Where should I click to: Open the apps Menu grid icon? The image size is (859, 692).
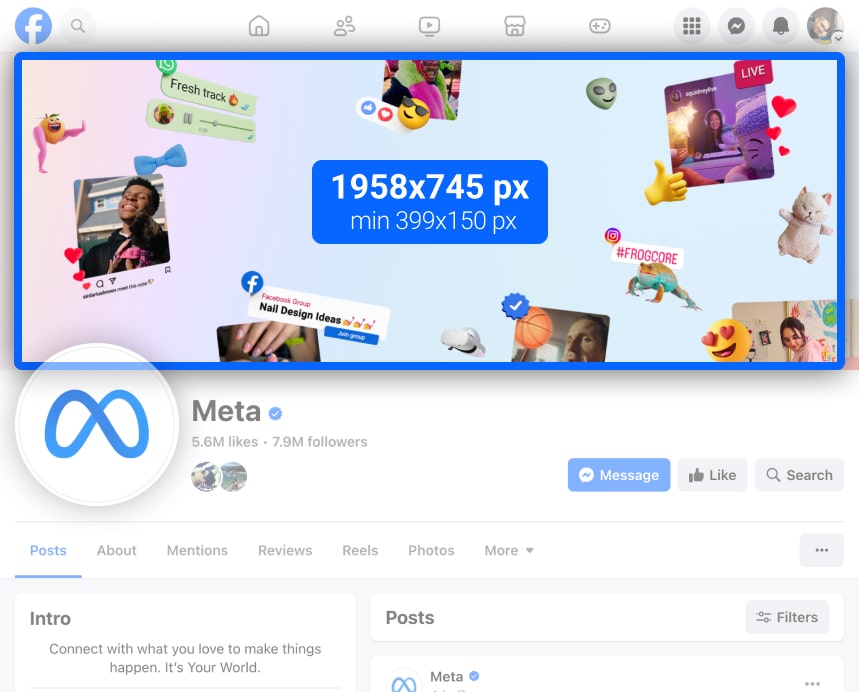point(691,26)
